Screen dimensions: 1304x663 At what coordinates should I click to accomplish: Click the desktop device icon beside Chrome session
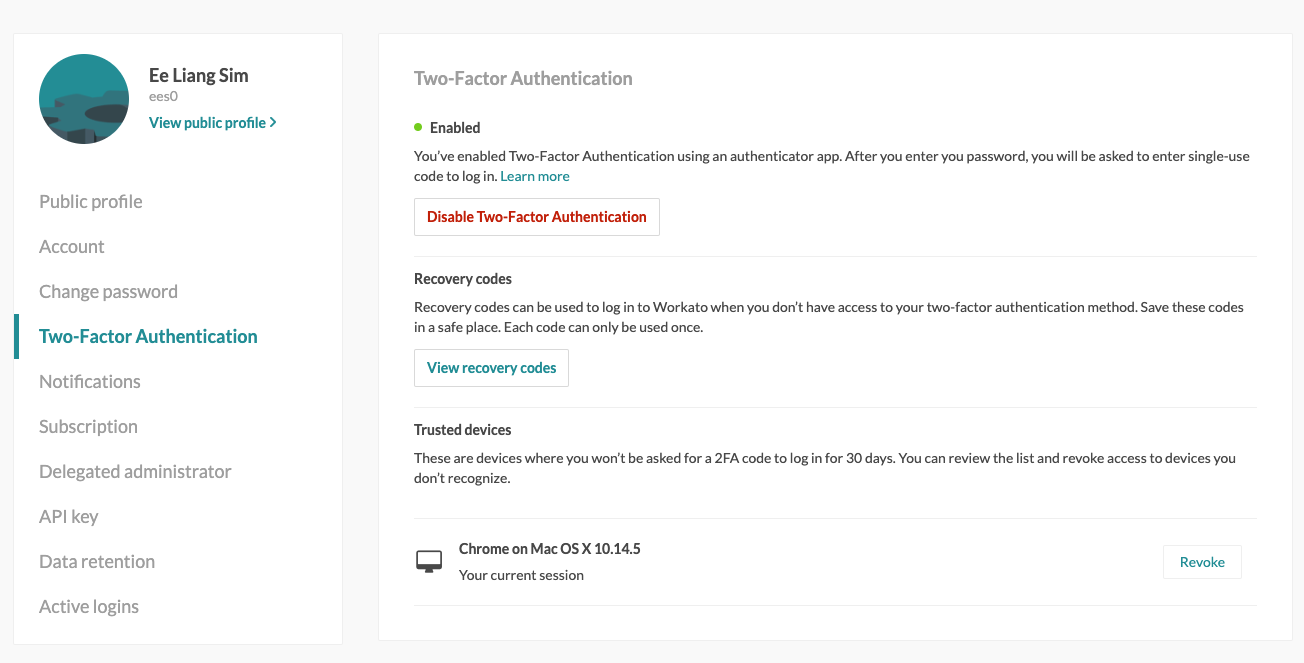click(x=429, y=561)
